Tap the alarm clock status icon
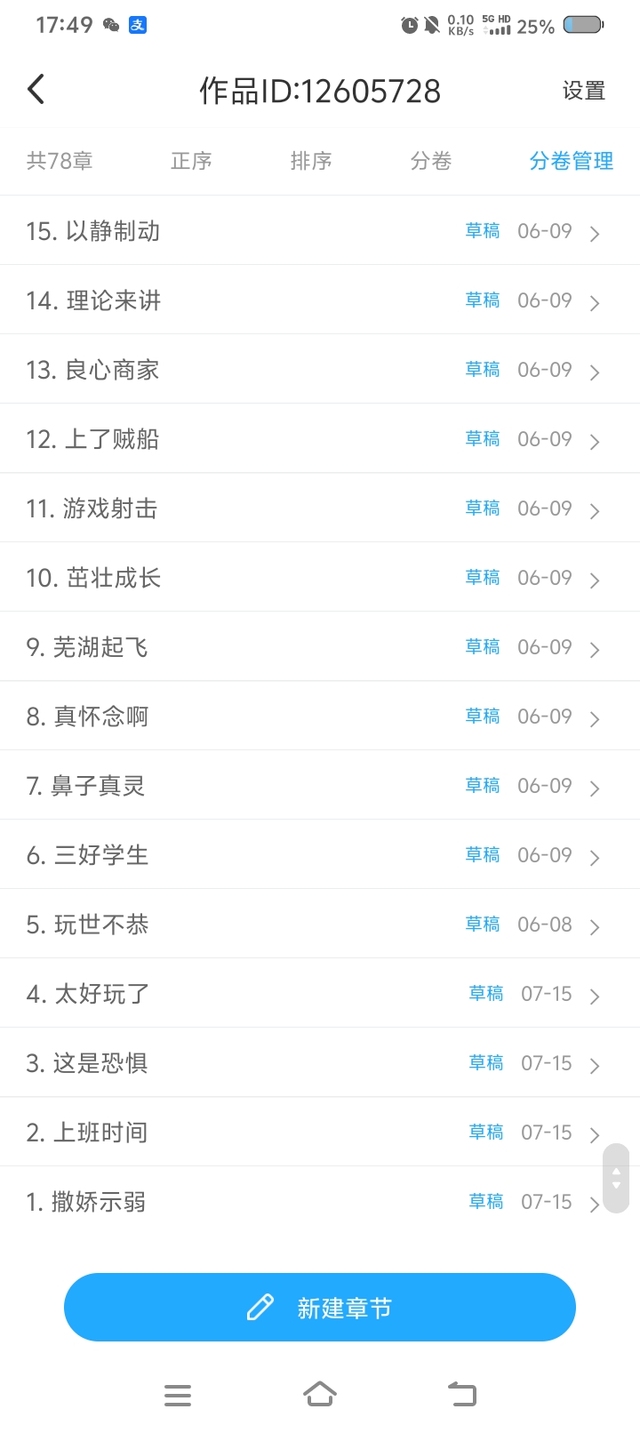The width and height of the screenshot is (640, 1433). (x=409, y=26)
